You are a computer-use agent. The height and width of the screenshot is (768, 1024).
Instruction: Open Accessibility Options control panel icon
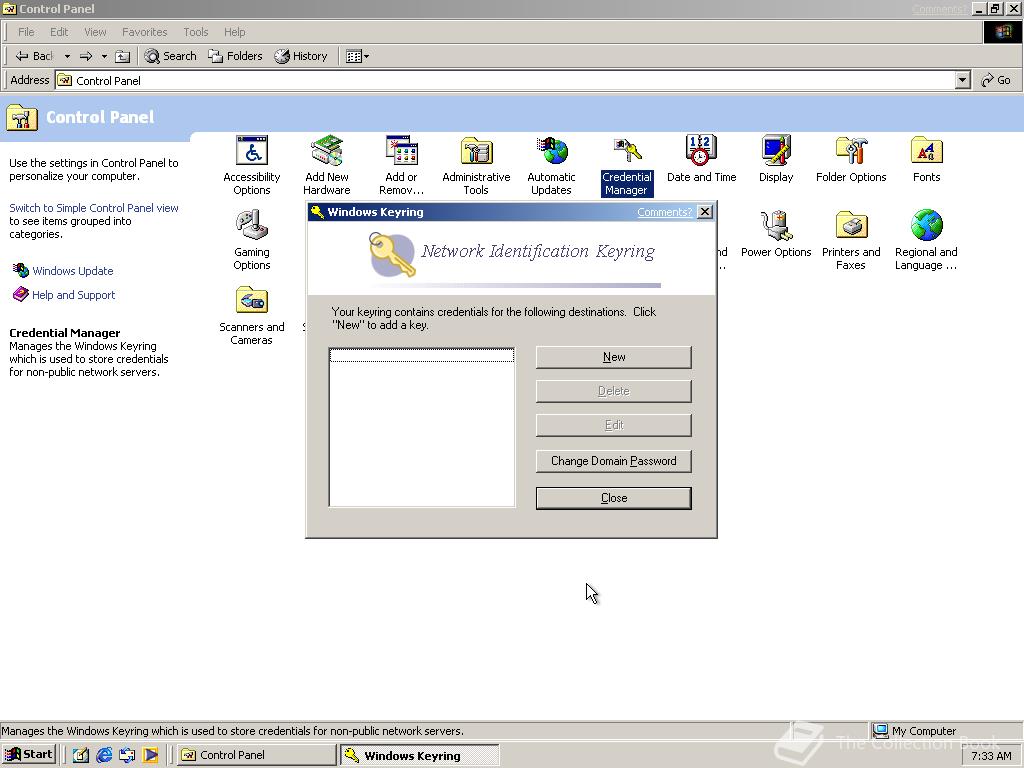[251, 165]
